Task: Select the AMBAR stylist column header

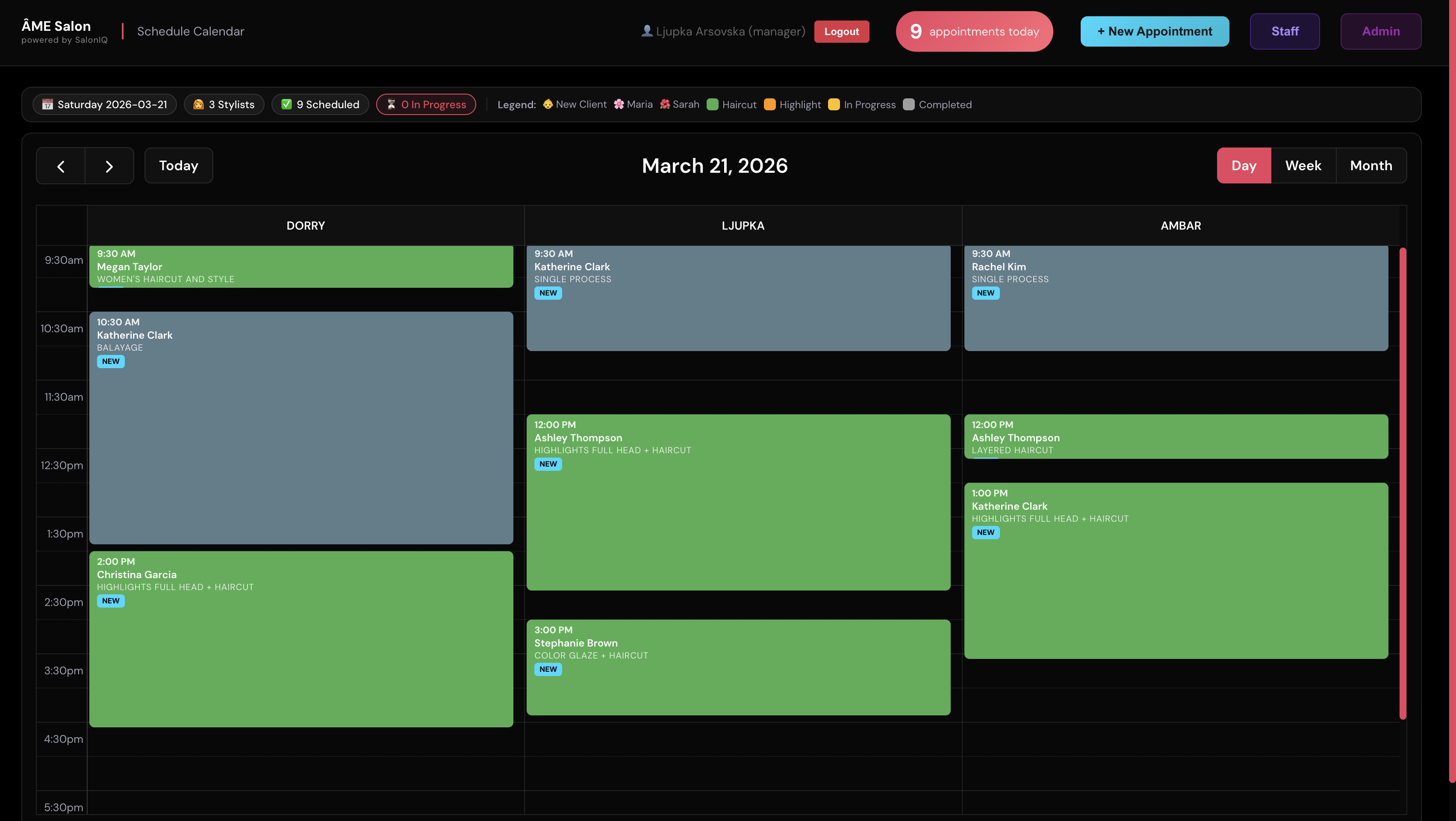Action: pyautogui.click(x=1180, y=226)
